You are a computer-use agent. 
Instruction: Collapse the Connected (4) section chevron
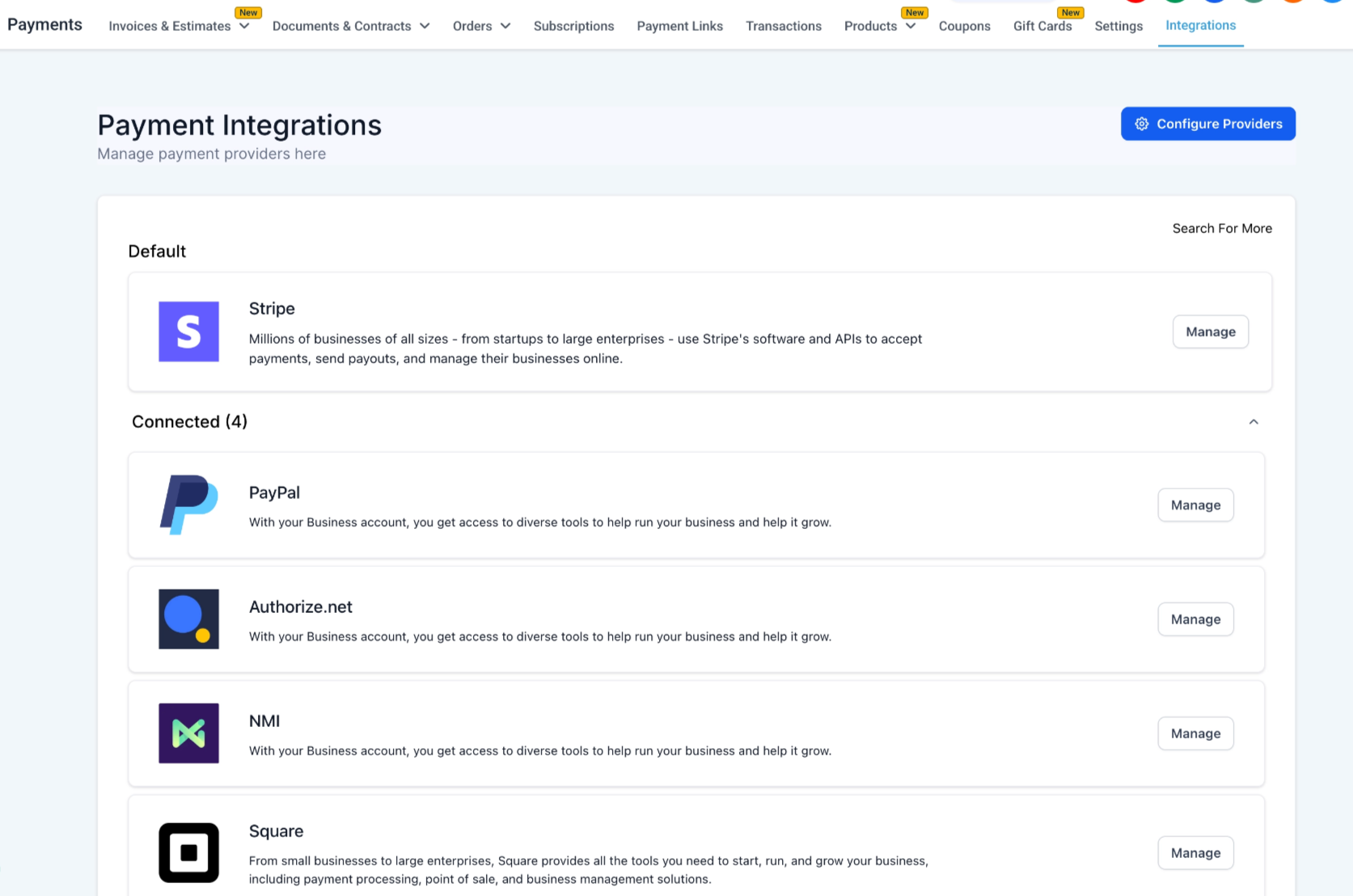pyautogui.click(x=1254, y=421)
